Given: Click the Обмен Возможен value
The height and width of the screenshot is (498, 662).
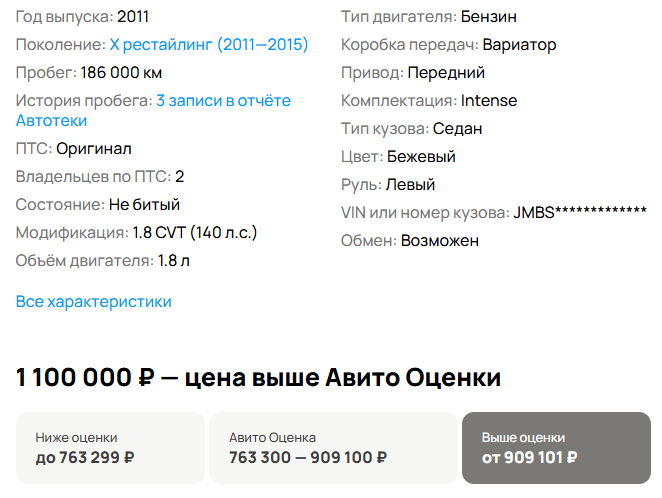Looking at the screenshot, I should point(440,241).
